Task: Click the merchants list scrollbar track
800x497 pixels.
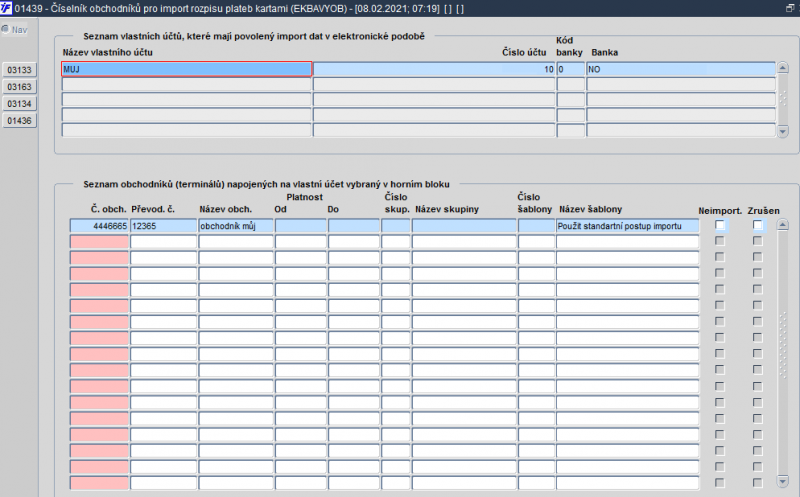Action: click(x=782, y=352)
